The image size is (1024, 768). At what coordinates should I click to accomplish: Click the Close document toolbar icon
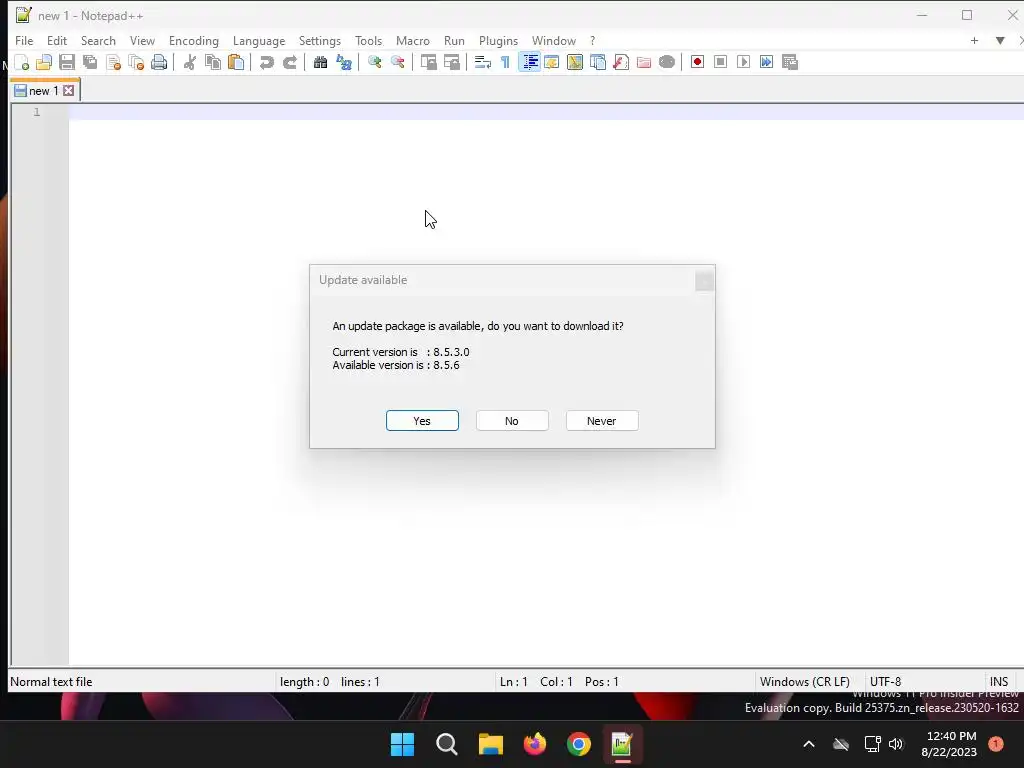(113, 62)
